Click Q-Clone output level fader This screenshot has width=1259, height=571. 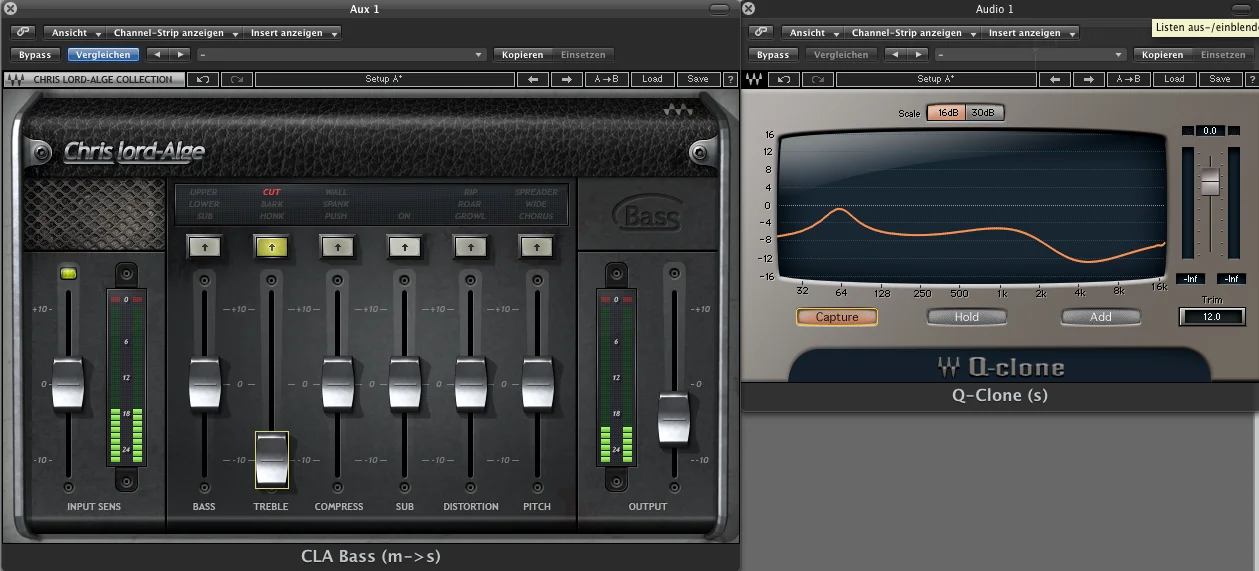(x=1210, y=181)
